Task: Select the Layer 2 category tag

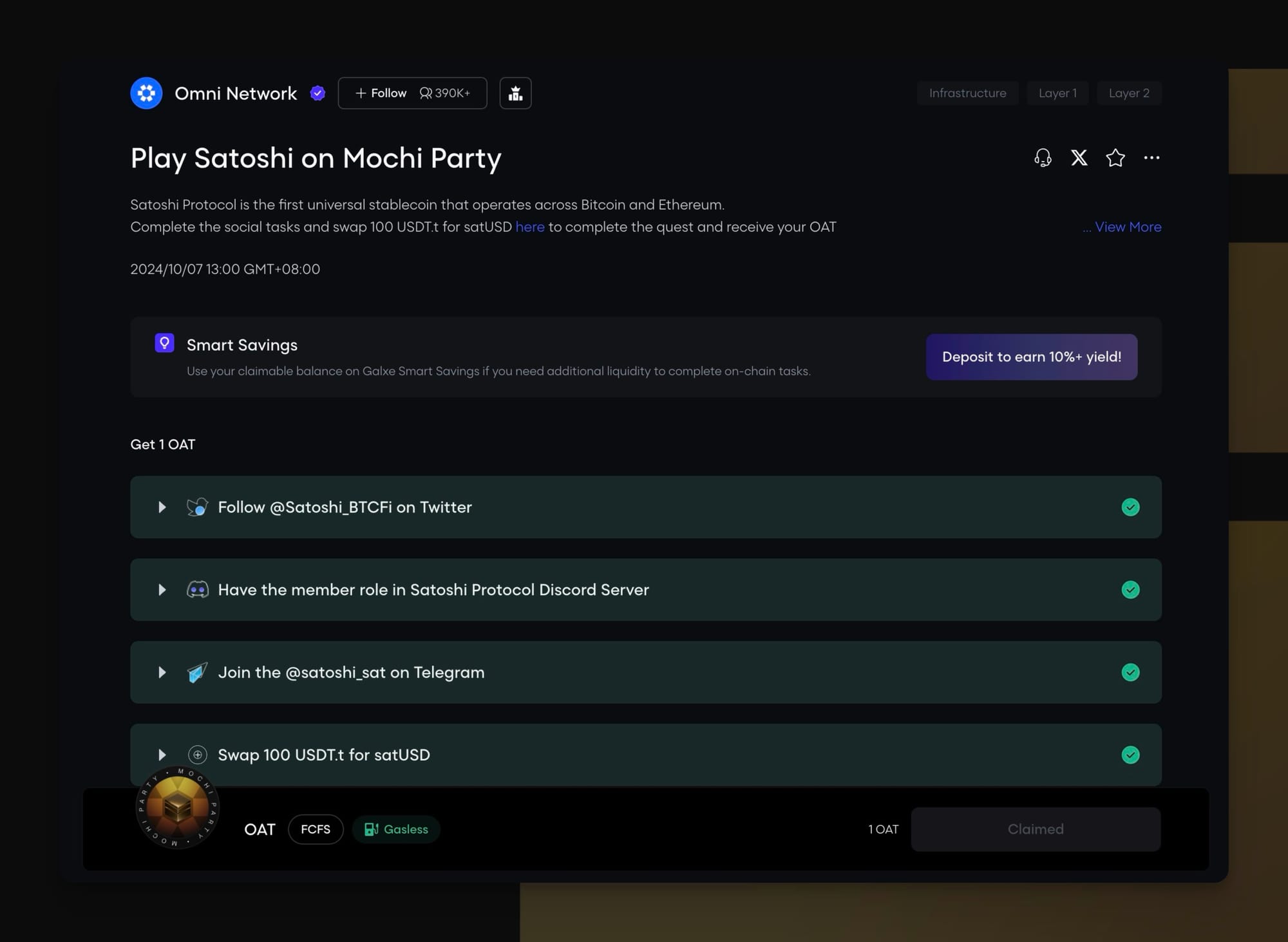Action: click(x=1128, y=93)
